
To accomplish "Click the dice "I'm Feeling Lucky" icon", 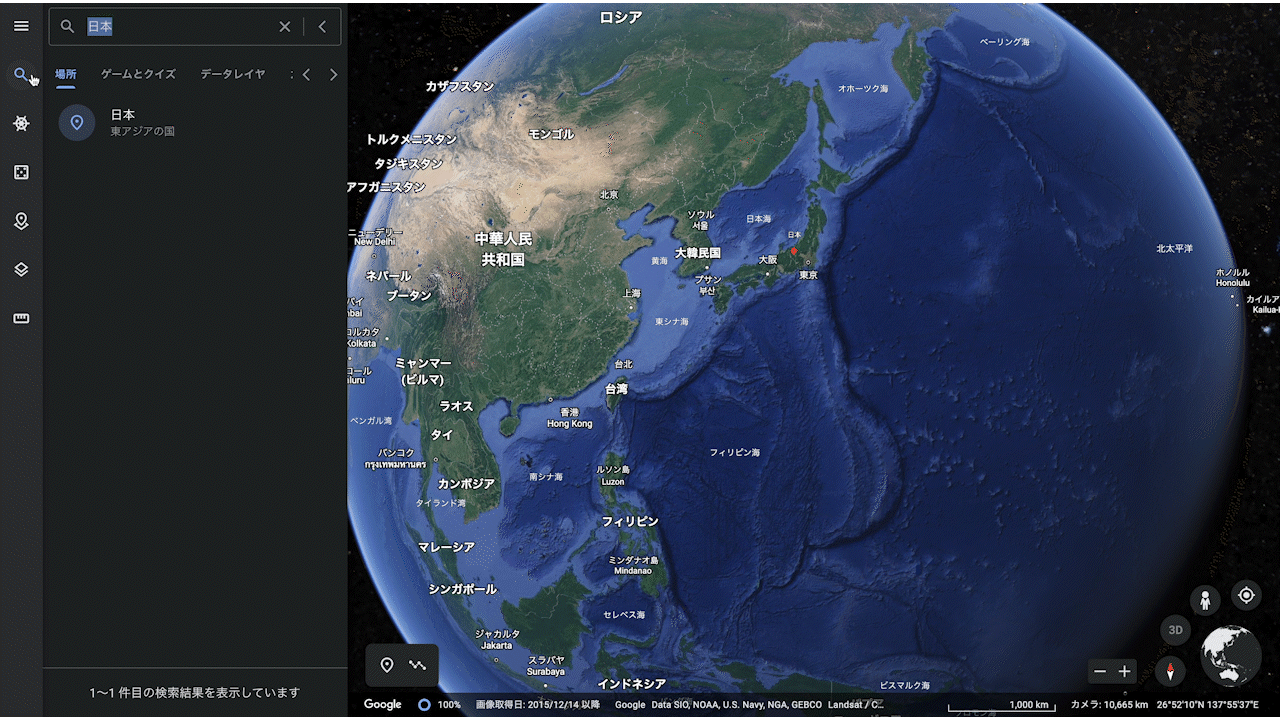I will 21,172.
